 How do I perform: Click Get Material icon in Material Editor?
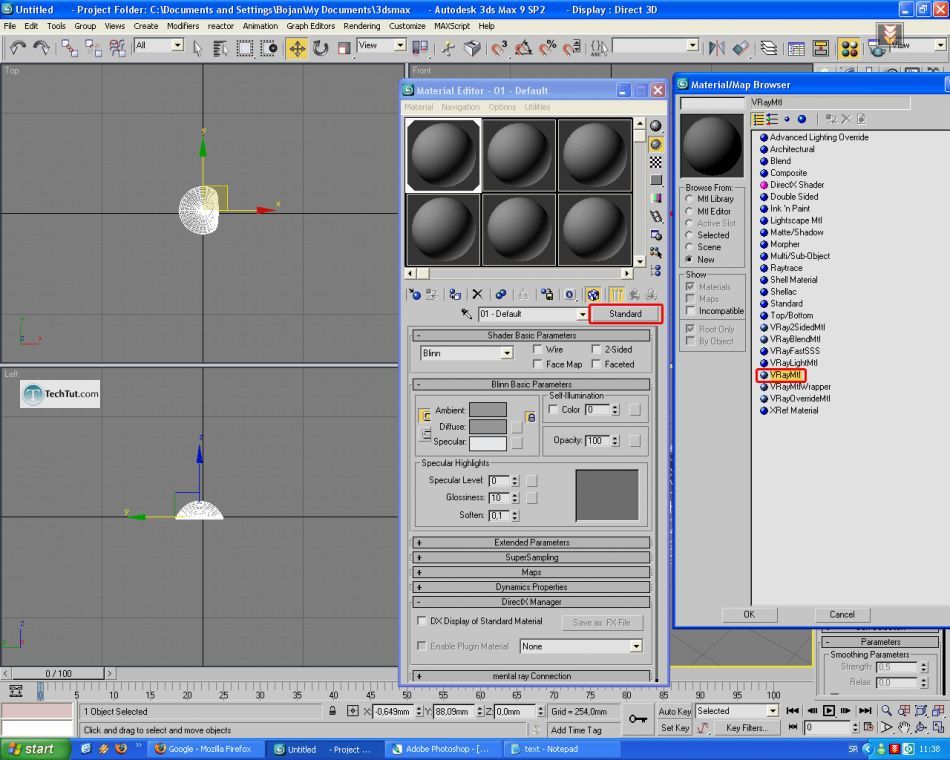415,295
